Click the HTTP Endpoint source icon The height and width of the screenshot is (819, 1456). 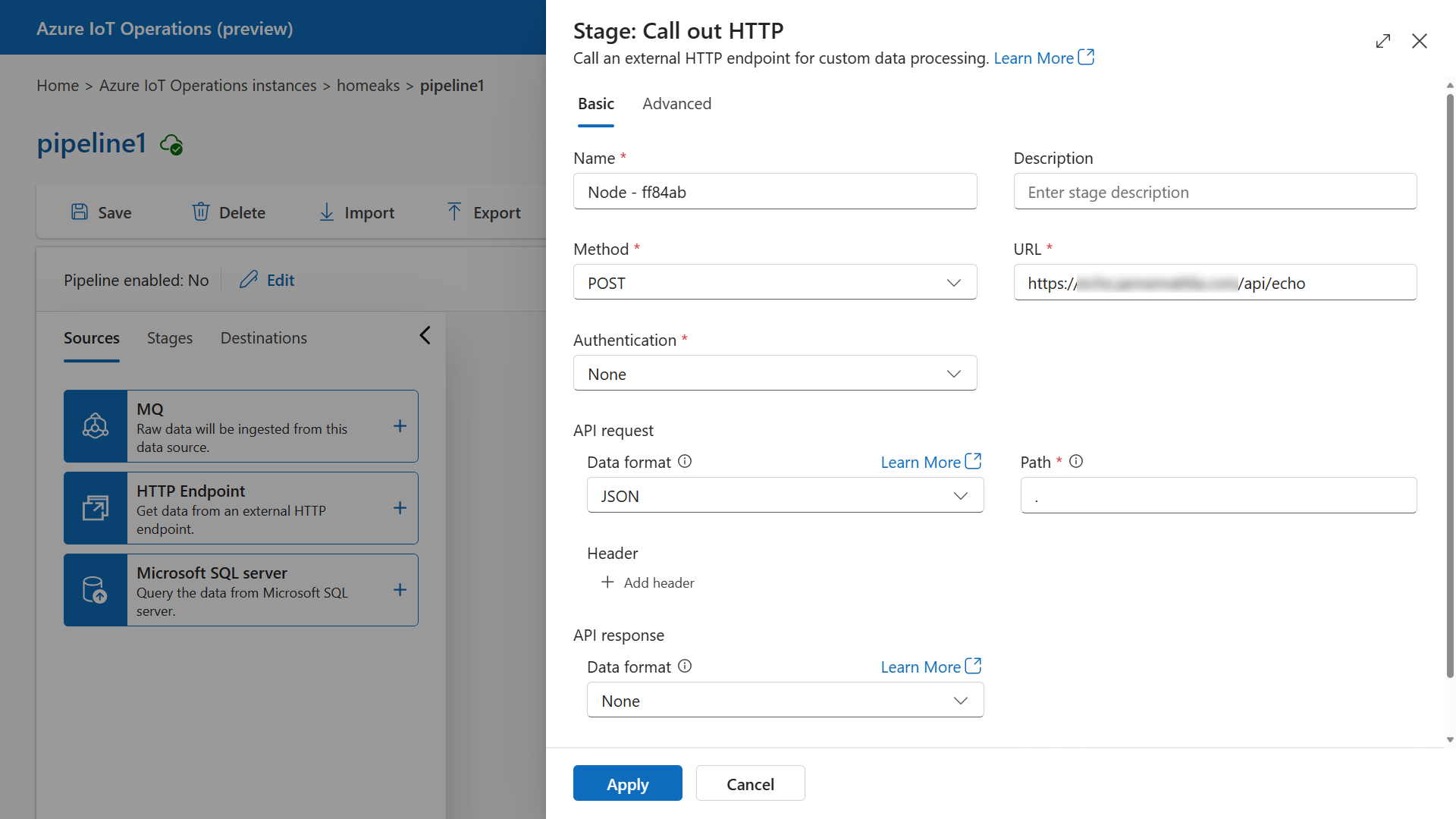pos(96,508)
